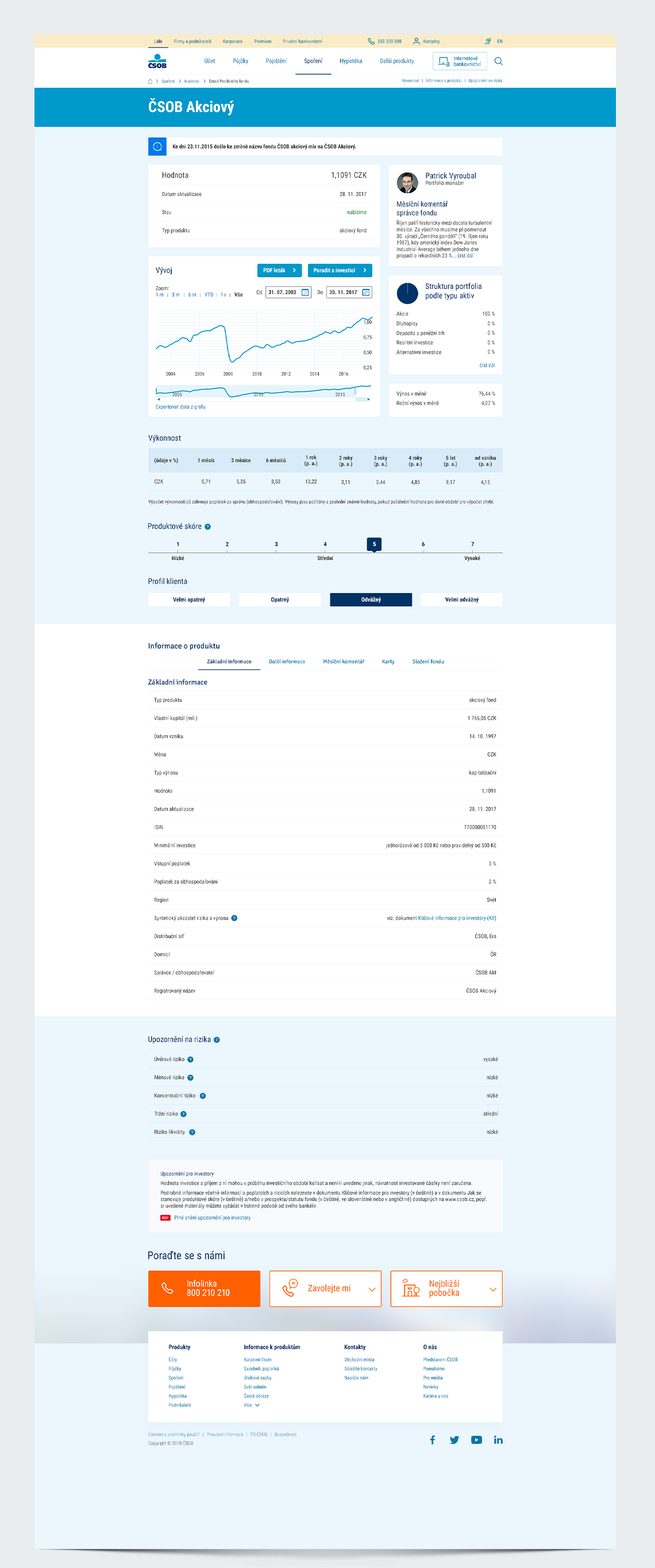Click the Od date input field

tap(288, 292)
